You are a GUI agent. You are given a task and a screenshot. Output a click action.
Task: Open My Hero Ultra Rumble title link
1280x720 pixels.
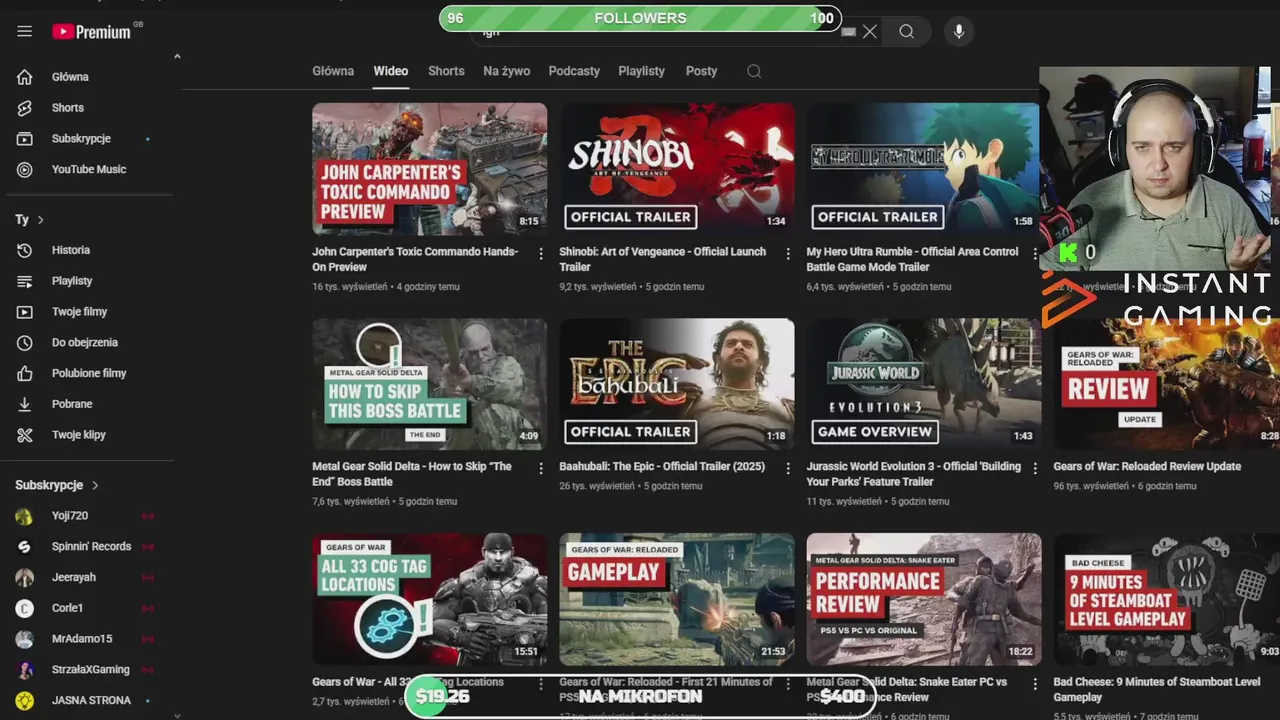coord(912,259)
